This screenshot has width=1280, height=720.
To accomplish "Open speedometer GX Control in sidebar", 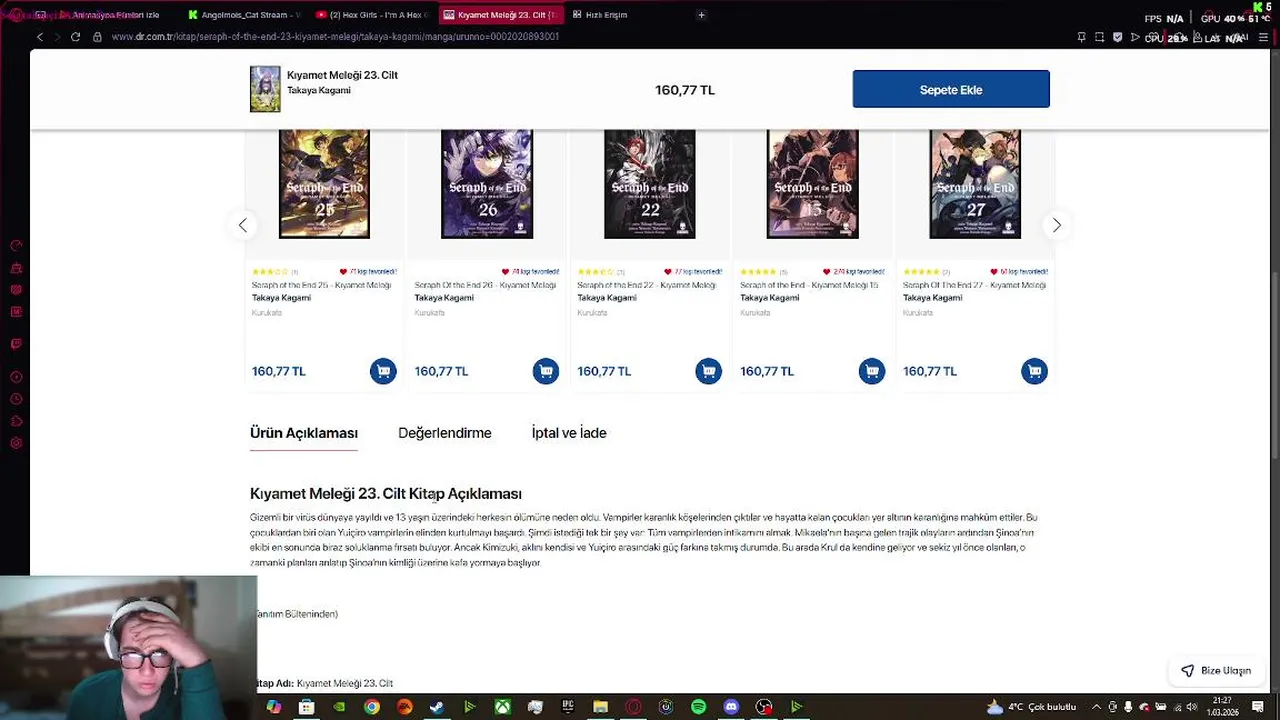I will point(16,245).
